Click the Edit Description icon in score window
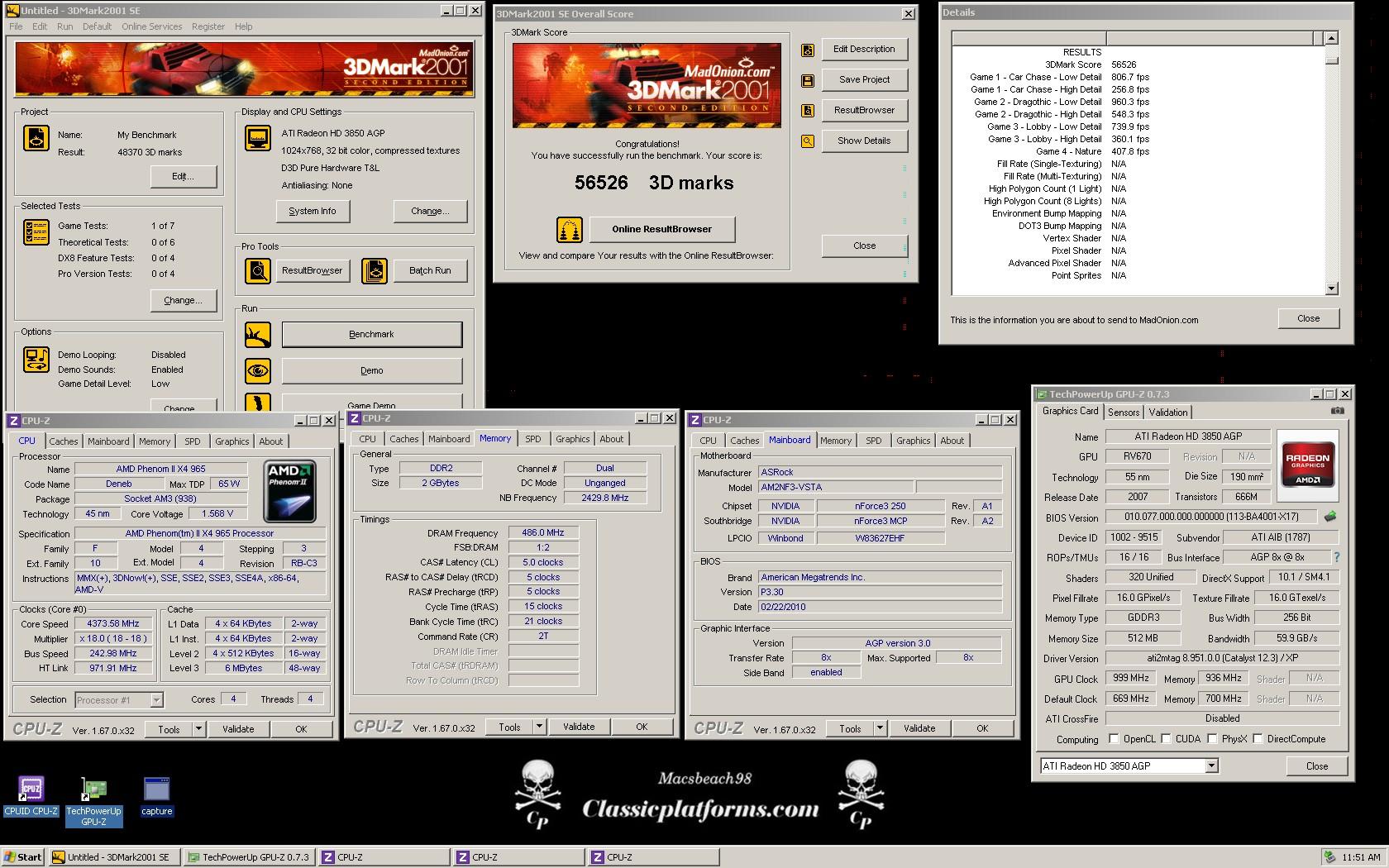This screenshot has width=1389, height=868. click(808, 50)
